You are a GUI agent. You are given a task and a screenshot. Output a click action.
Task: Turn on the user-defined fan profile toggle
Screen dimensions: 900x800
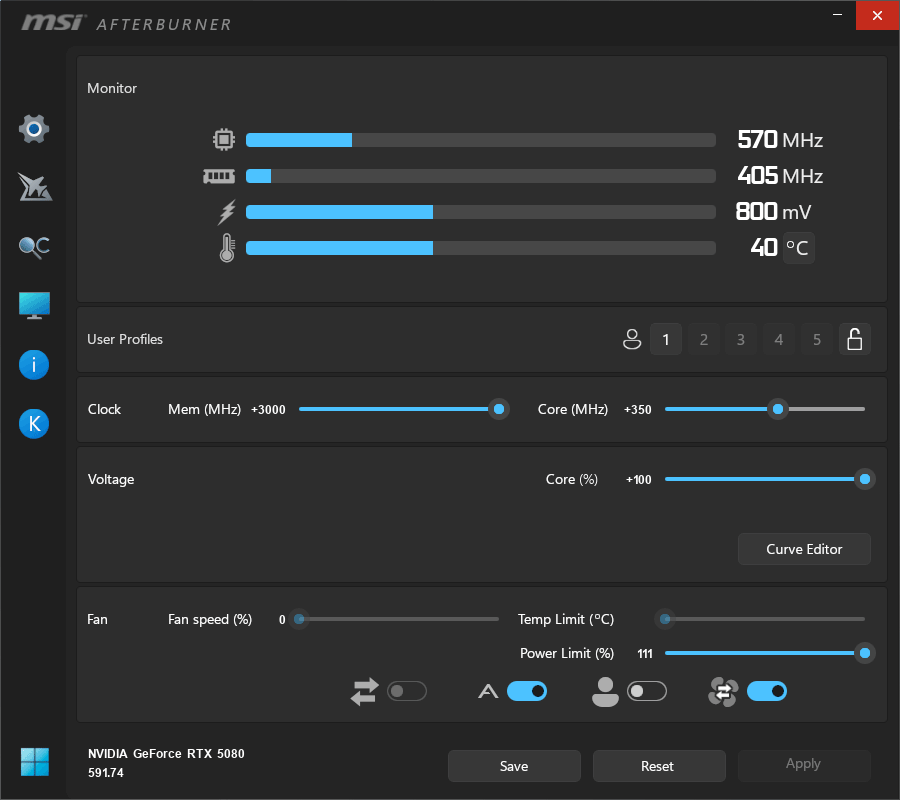(x=646, y=691)
